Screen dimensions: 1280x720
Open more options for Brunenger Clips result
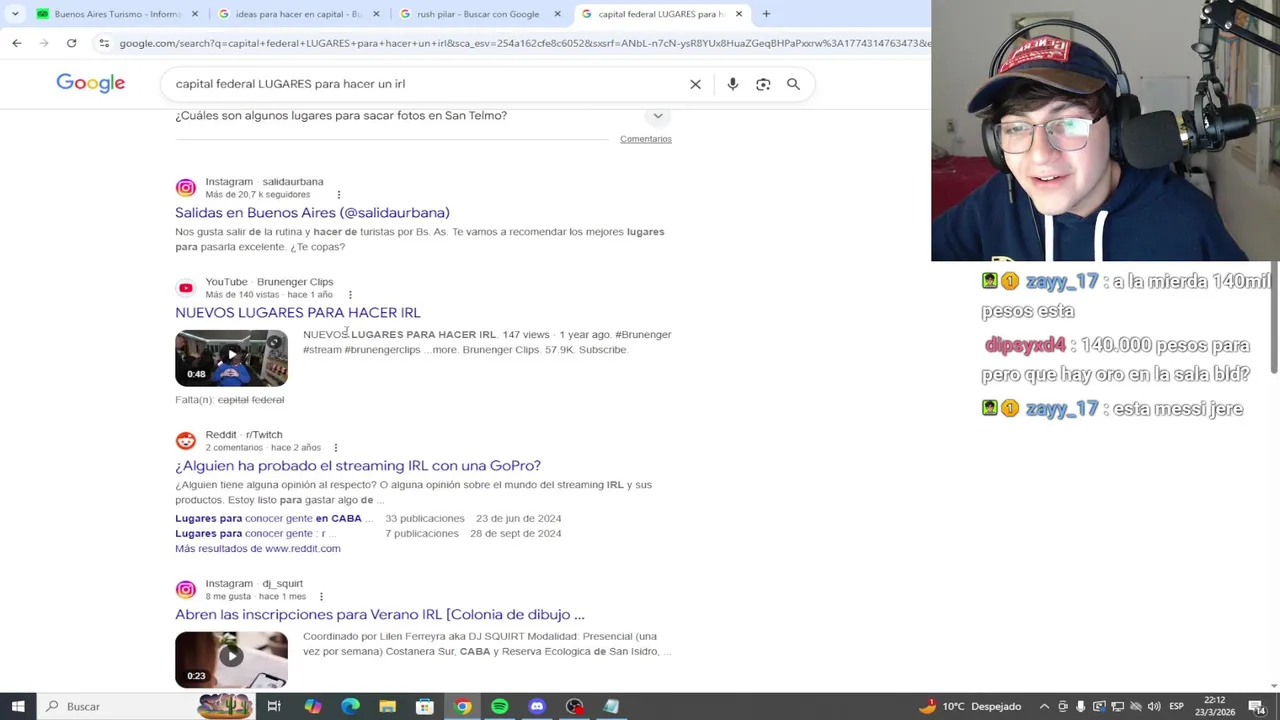click(x=350, y=295)
